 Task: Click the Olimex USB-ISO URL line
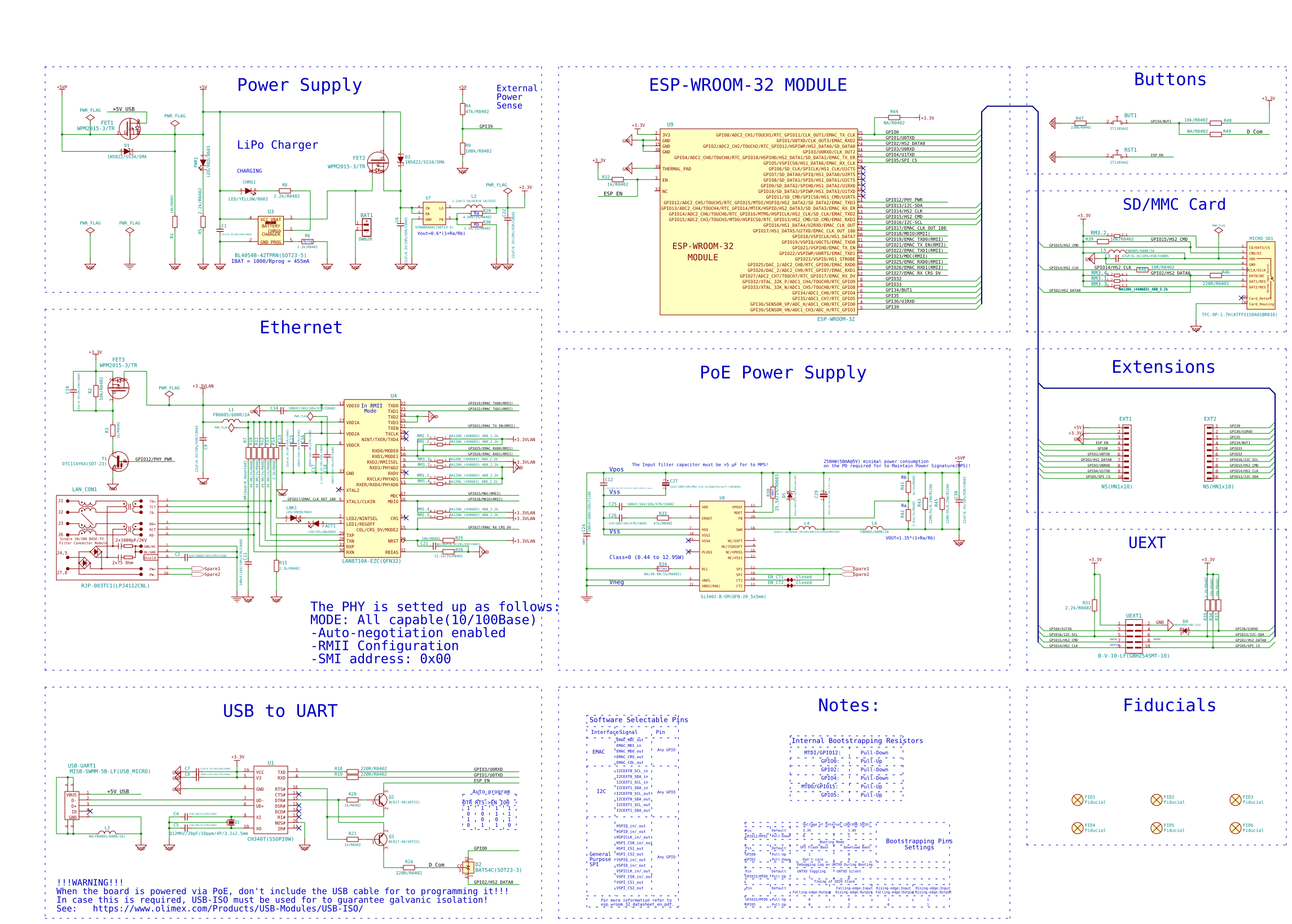(x=209, y=909)
